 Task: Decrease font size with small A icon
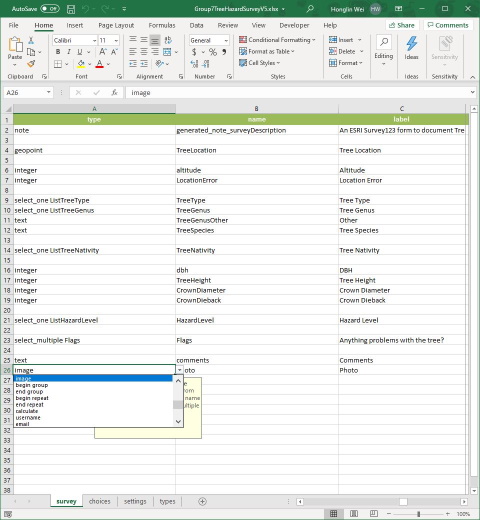pos(114,52)
